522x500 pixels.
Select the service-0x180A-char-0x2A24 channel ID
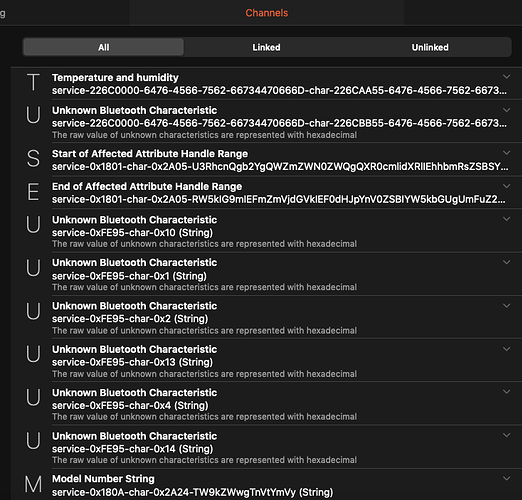192,492
